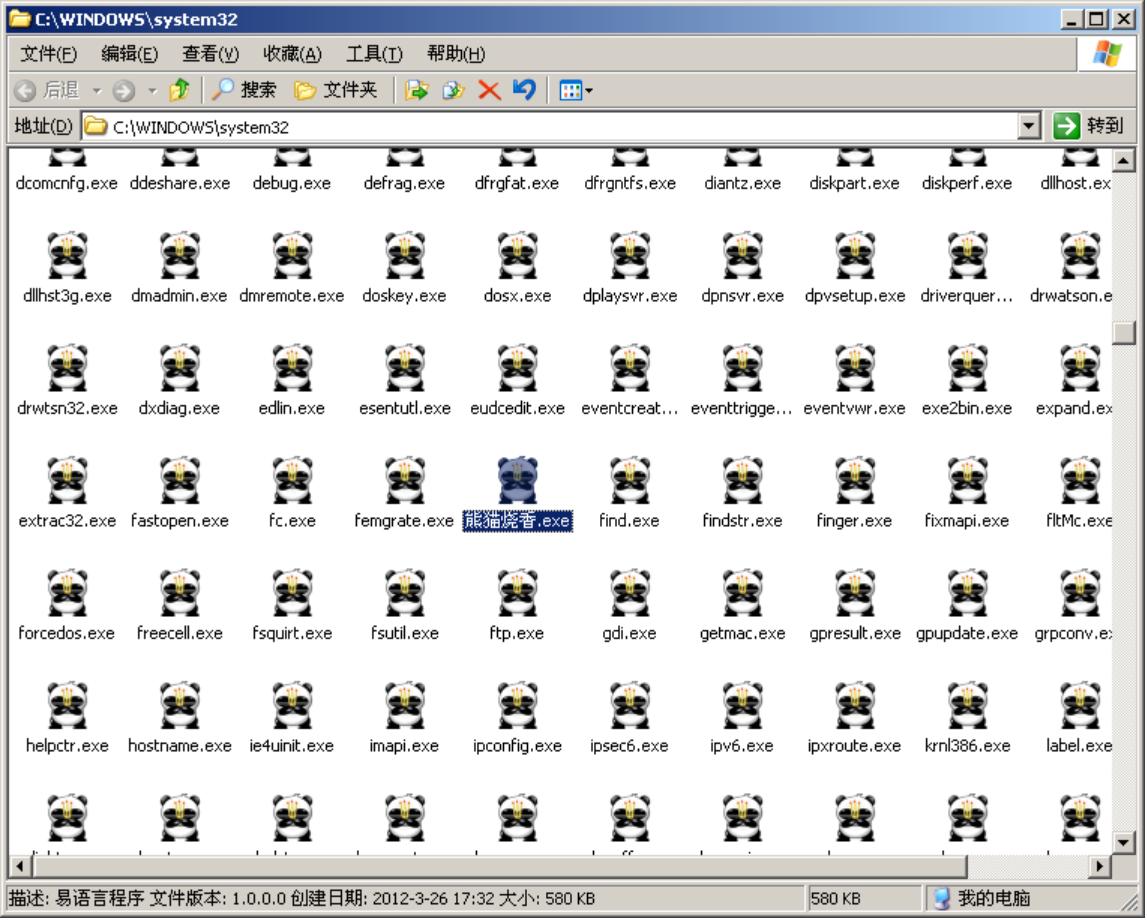The image size is (1147, 920).
Task: Click the Move To folder toolbar icon
Action: 416,91
